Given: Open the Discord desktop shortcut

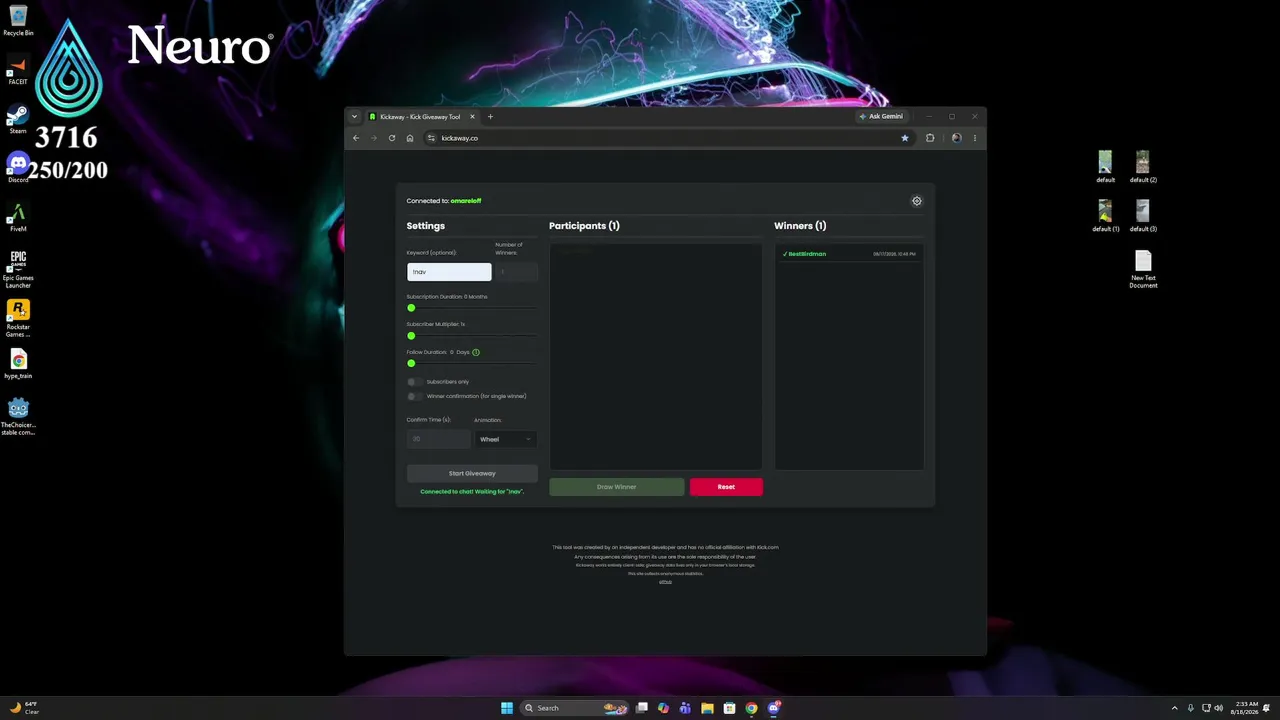Looking at the screenshot, I should (x=18, y=167).
